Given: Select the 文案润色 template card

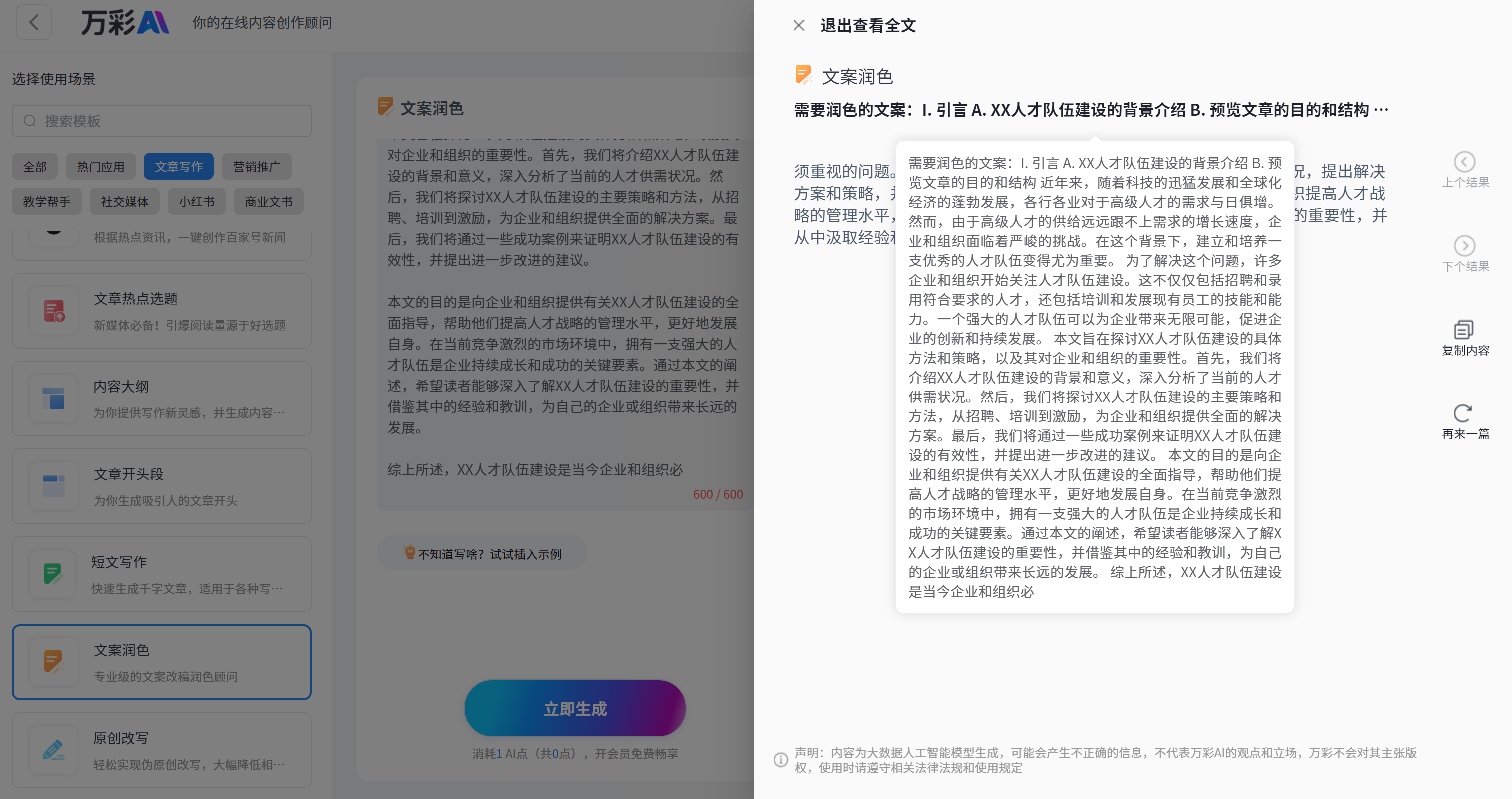Looking at the screenshot, I should pos(161,662).
